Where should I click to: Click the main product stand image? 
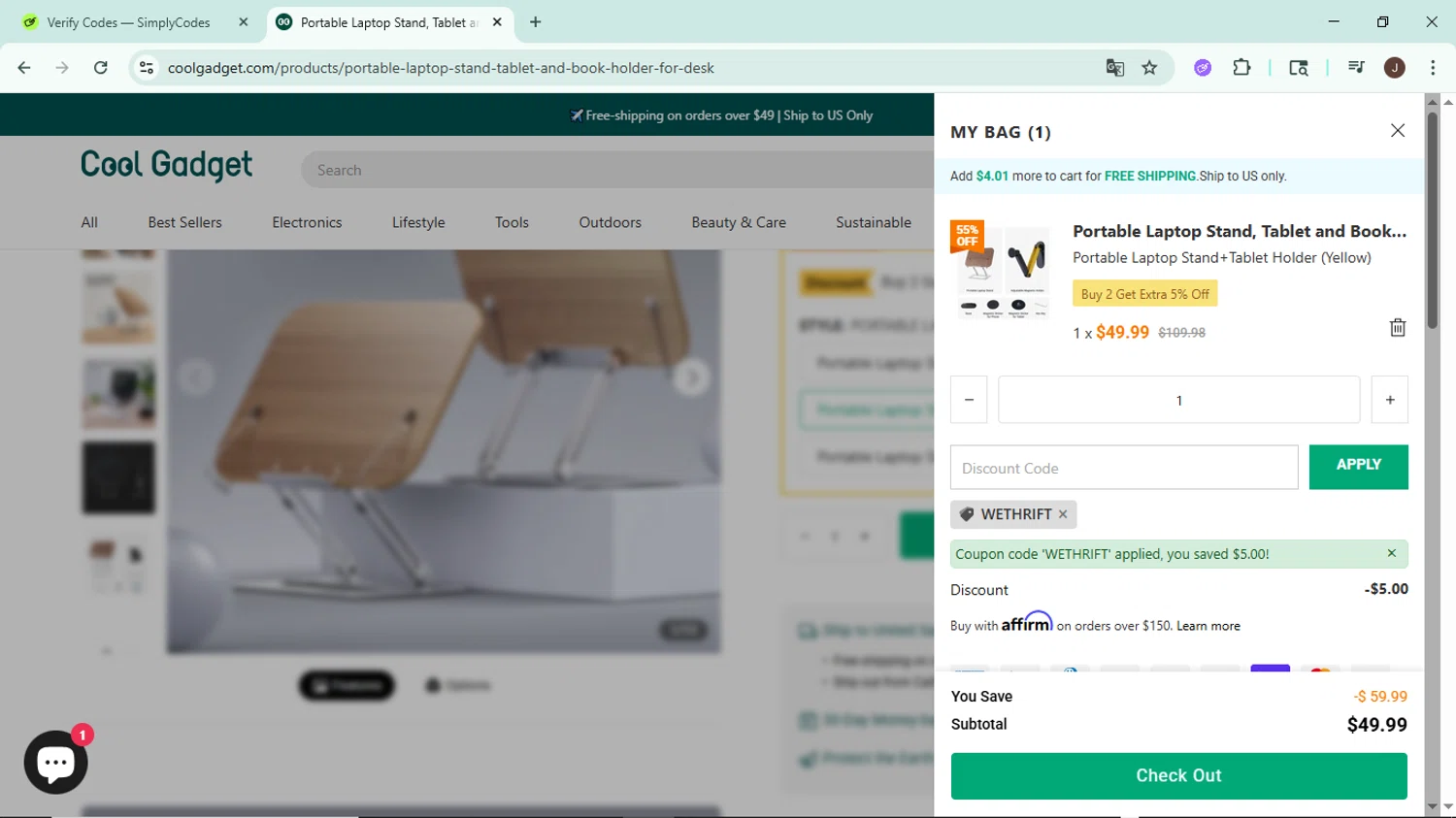coord(444,451)
